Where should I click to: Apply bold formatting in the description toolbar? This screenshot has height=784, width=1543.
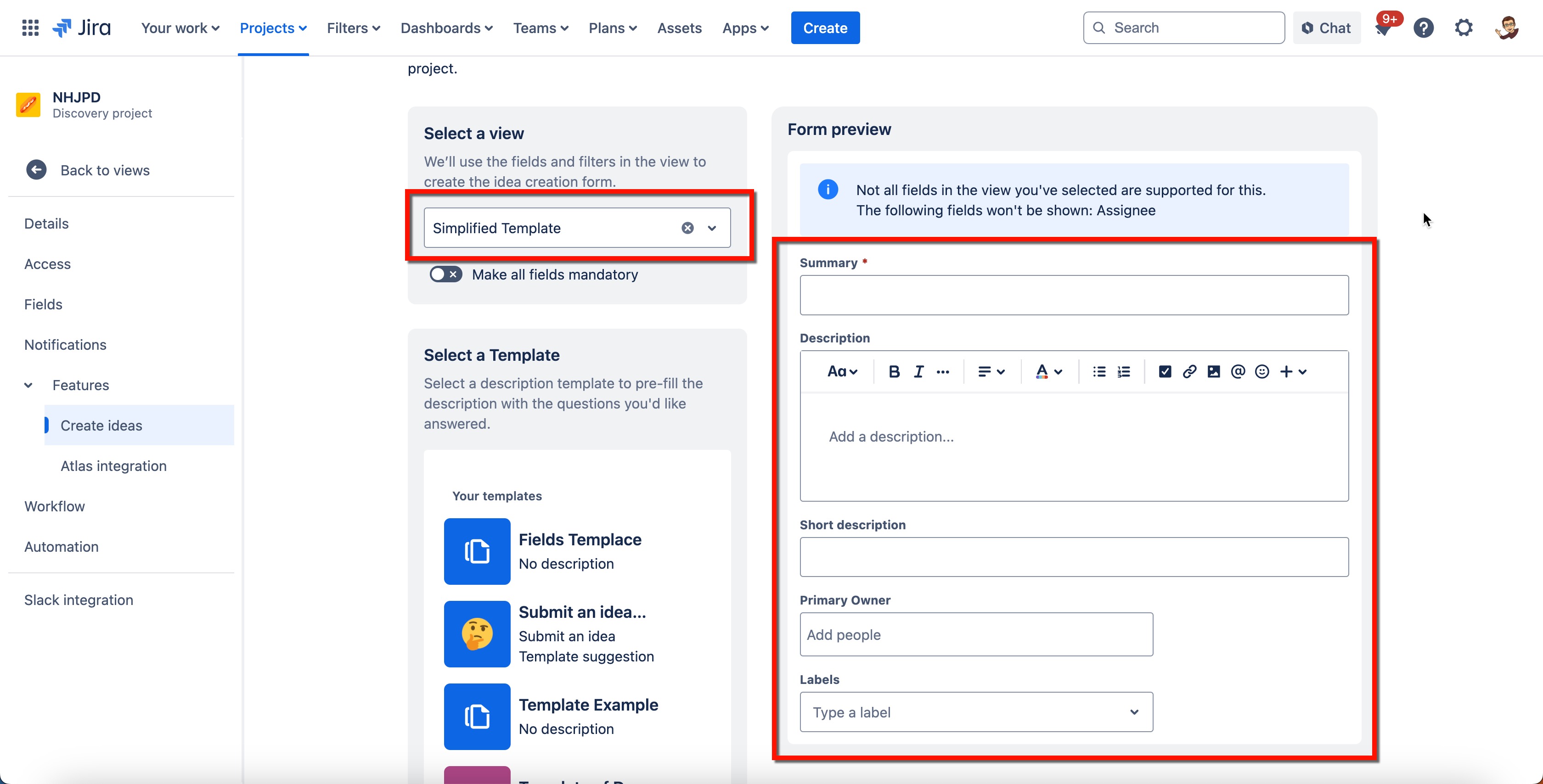(x=894, y=371)
